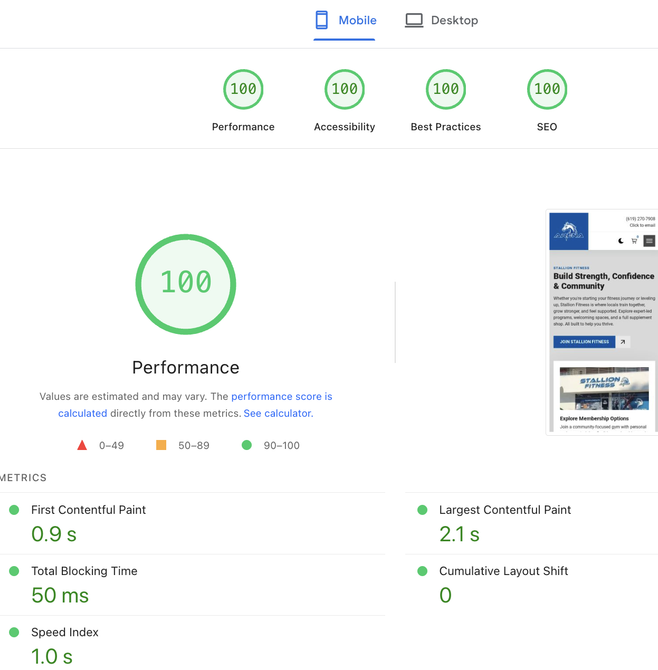Click the Performance score gauge at top
This screenshot has width=658, height=670.
coord(243,90)
